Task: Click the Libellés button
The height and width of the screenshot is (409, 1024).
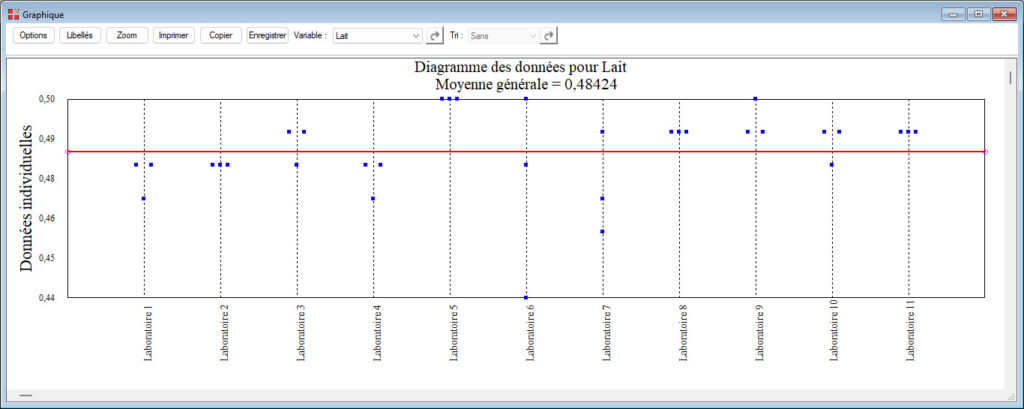Action: pyautogui.click(x=80, y=36)
